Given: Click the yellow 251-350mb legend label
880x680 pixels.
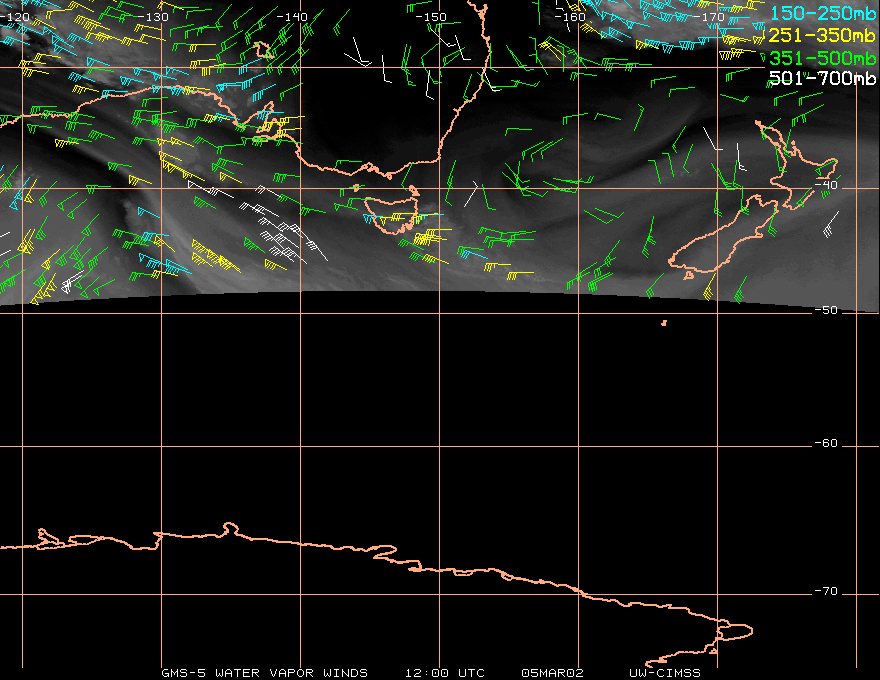Looking at the screenshot, I should [822, 35].
